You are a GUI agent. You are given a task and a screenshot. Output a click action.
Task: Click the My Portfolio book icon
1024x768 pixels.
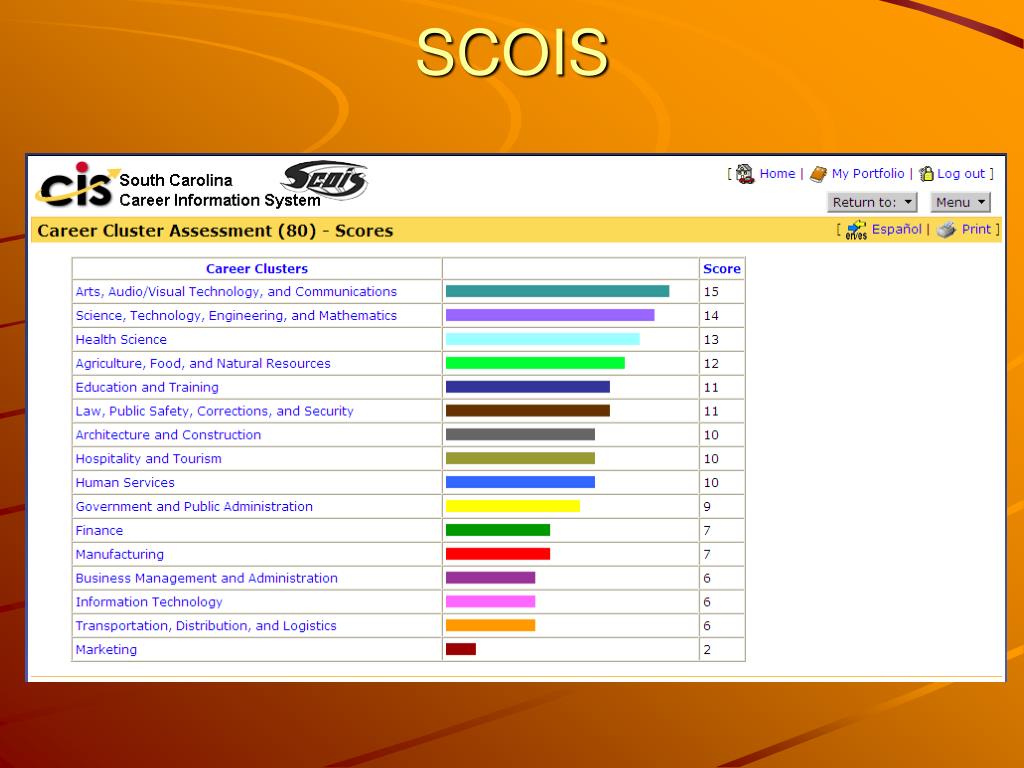click(818, 174)
